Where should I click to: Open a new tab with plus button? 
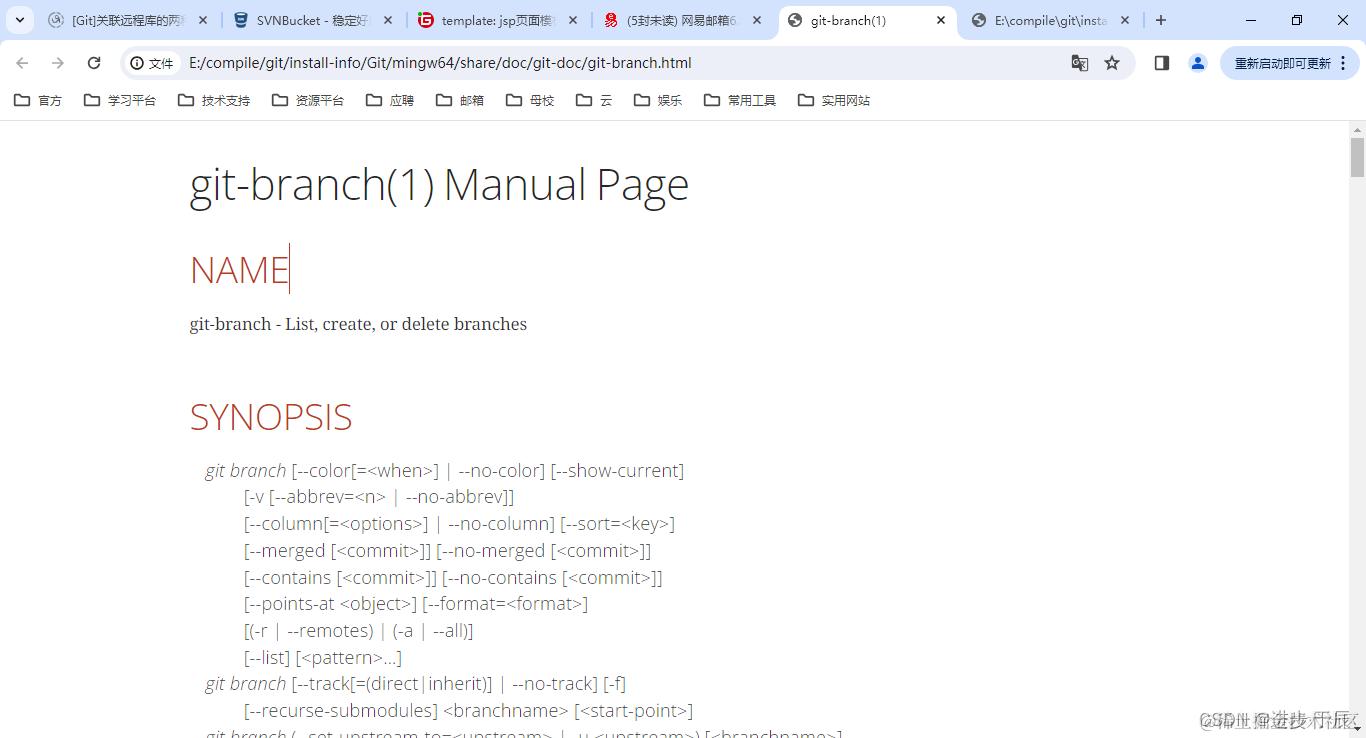click(1161, 20)
